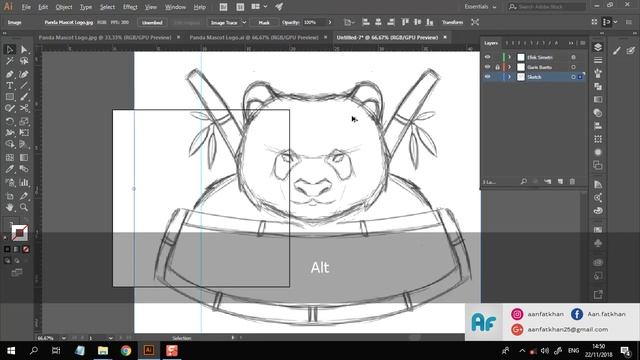Open the Effect menu
640x360 pixels.
click(x=130, y=7)
